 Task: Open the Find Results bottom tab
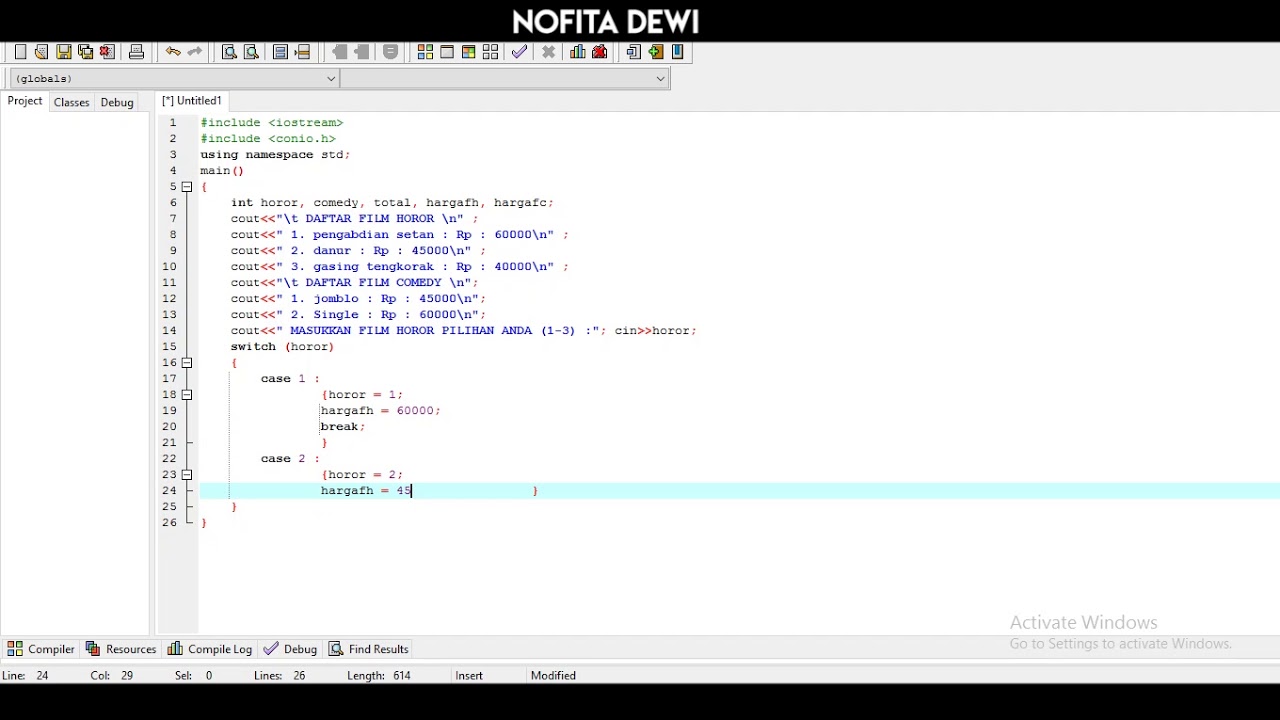coord(369,649)
